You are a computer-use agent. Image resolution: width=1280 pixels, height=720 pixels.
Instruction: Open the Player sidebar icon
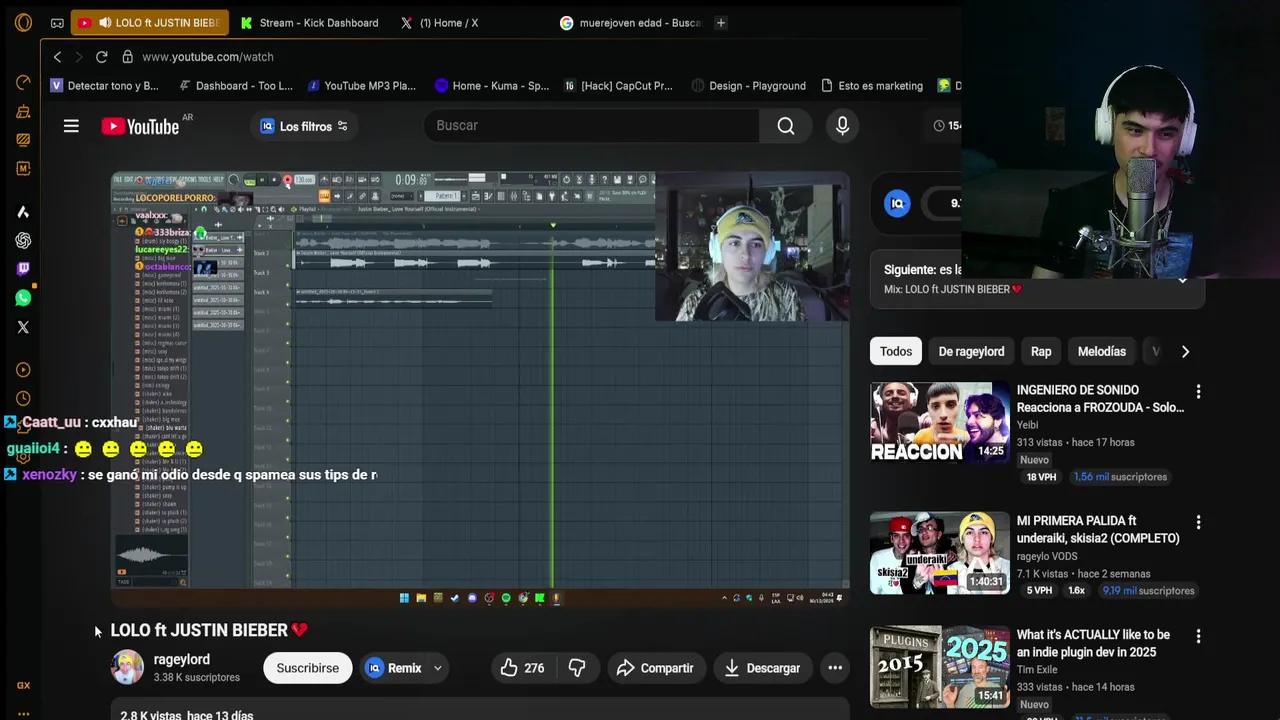tap(23, 370)
